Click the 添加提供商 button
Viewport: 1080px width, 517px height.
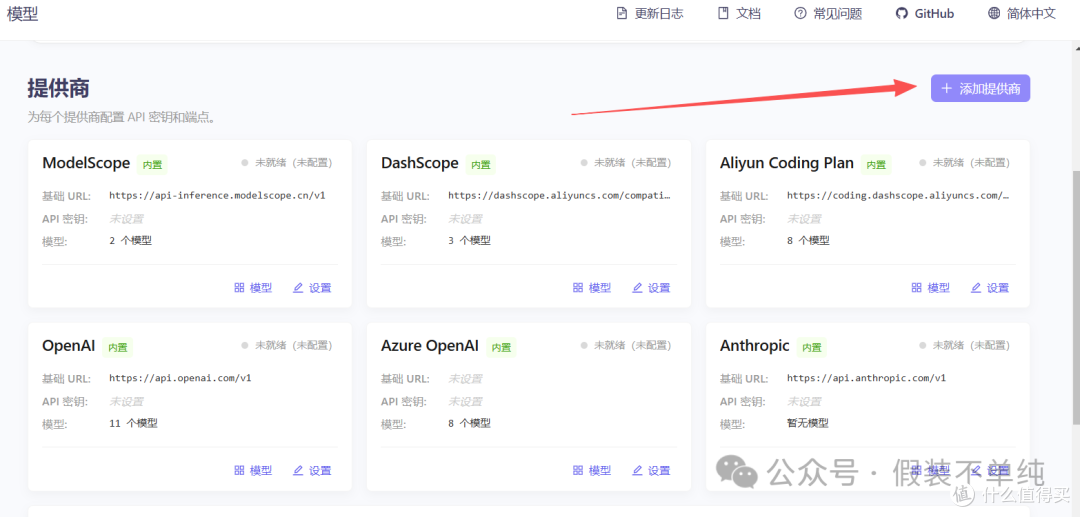click(980, 88)
